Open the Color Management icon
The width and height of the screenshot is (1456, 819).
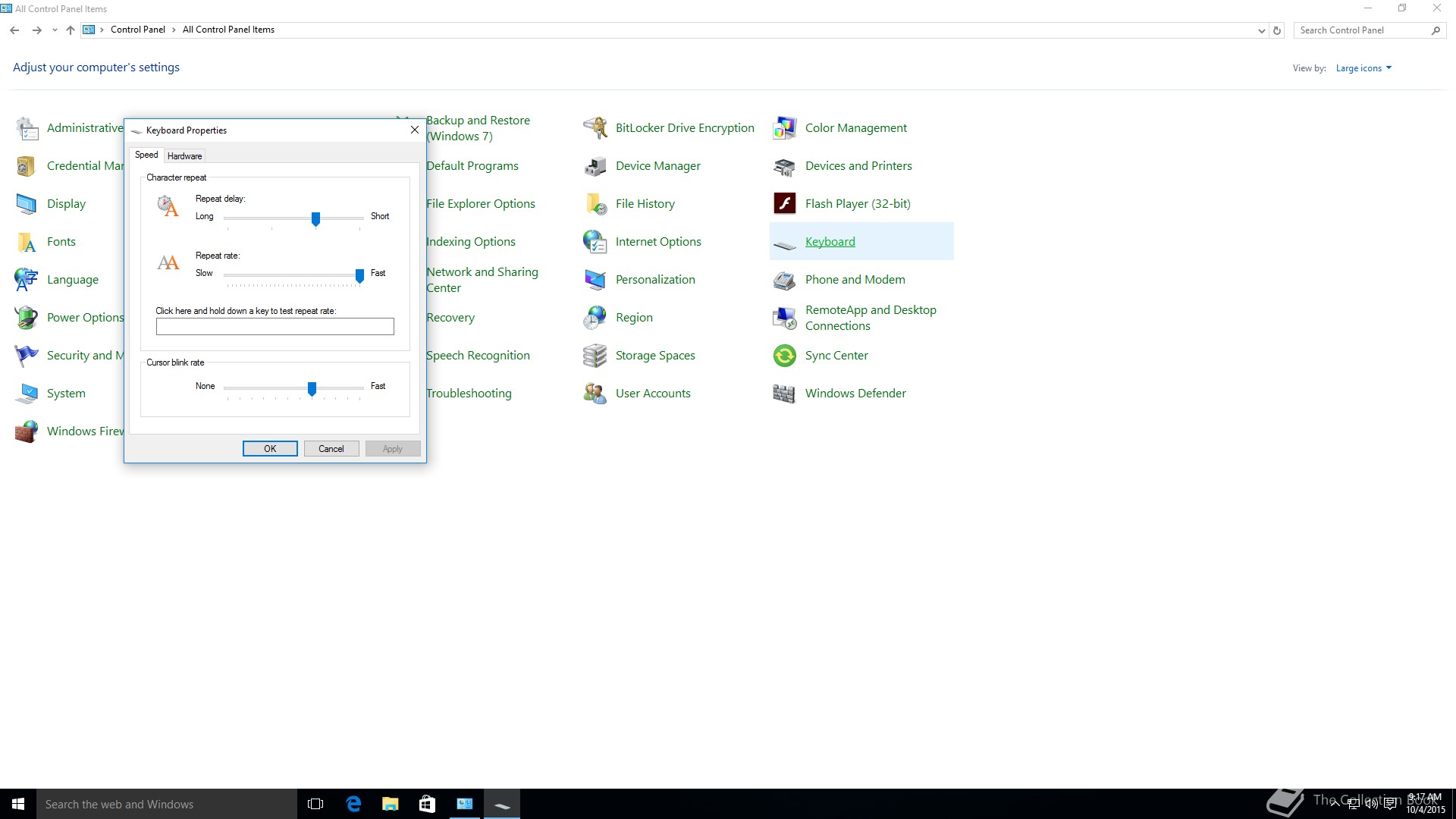tap(784, 128)
